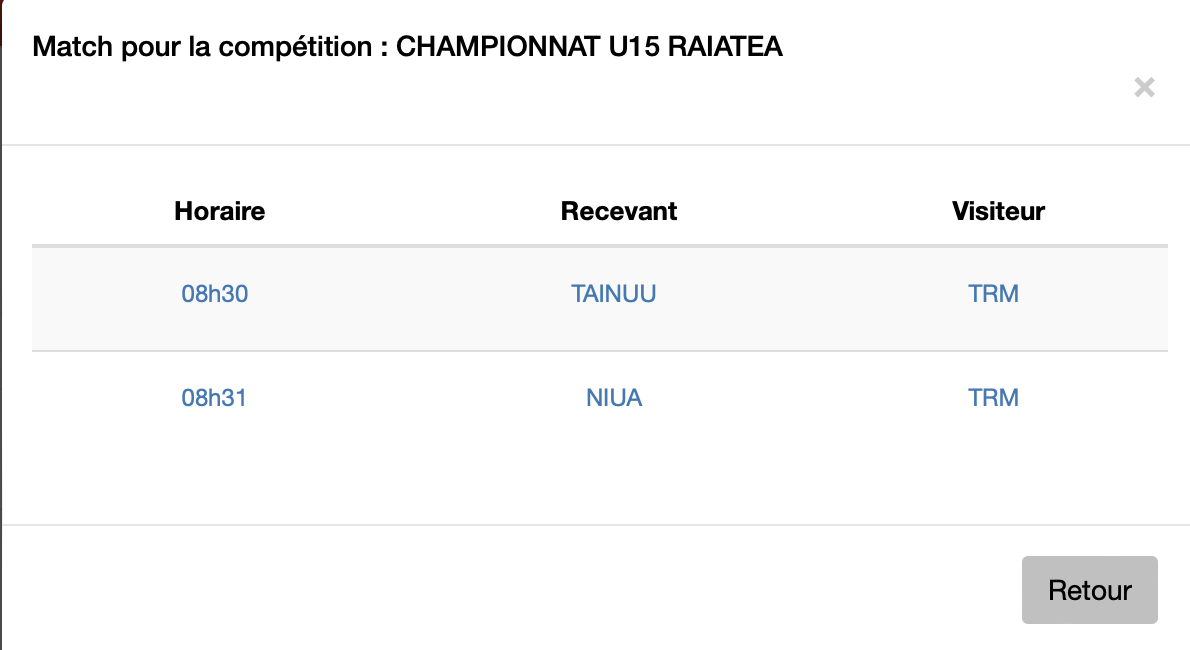Click TRM visitor in the NIUA row

(x=993, y=398)
